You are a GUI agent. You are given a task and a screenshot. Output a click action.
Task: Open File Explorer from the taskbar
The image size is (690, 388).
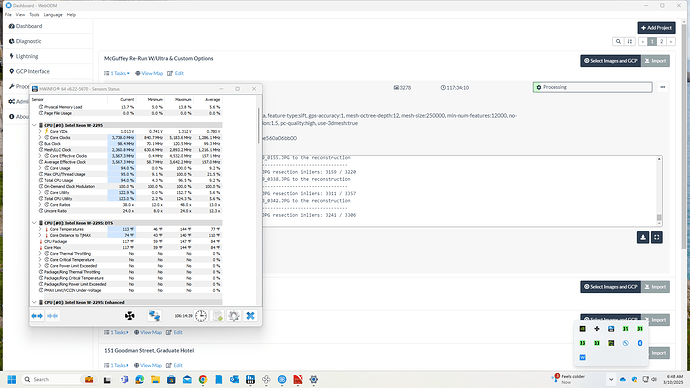(x=155, y=379)
